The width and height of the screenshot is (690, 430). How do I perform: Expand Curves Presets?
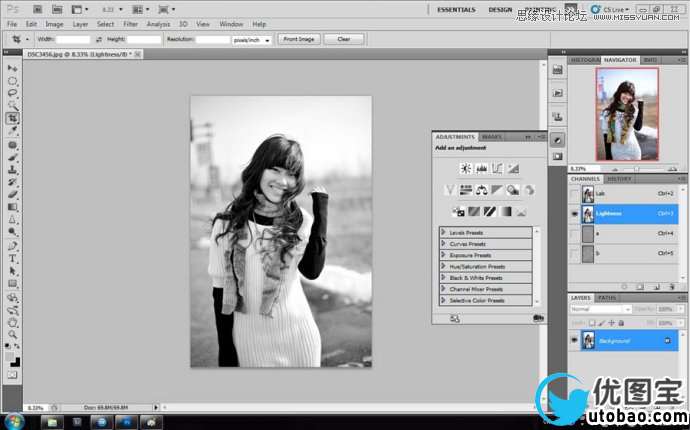tap(444, 243)
